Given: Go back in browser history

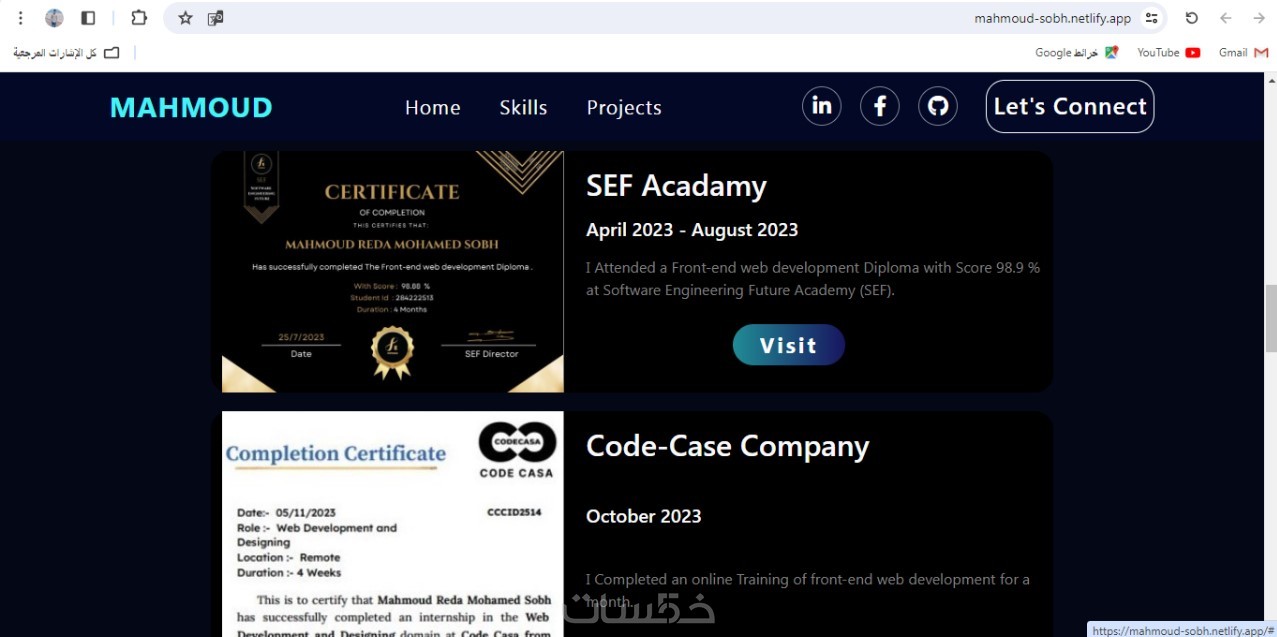Looking at the screenshot, I should 1225,18.
